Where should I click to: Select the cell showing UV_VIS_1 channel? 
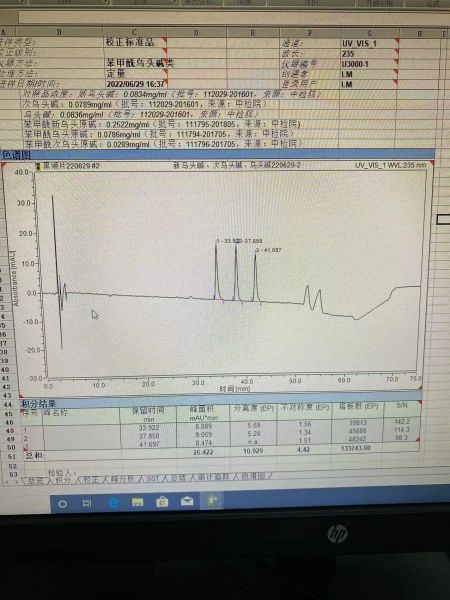(369, 43)
